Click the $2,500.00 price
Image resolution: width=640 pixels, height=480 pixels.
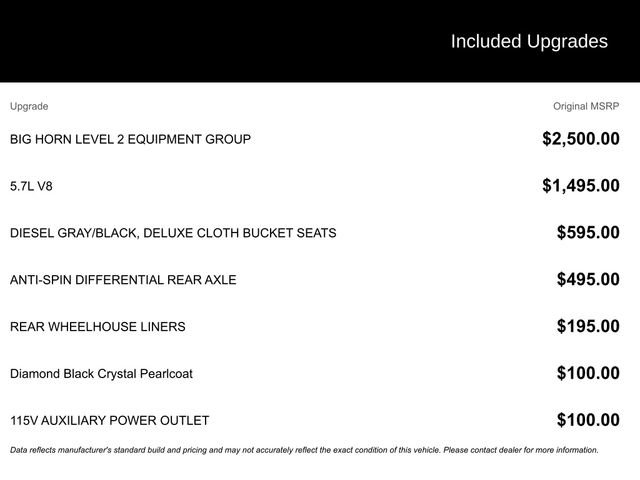(x=580, y=139)
